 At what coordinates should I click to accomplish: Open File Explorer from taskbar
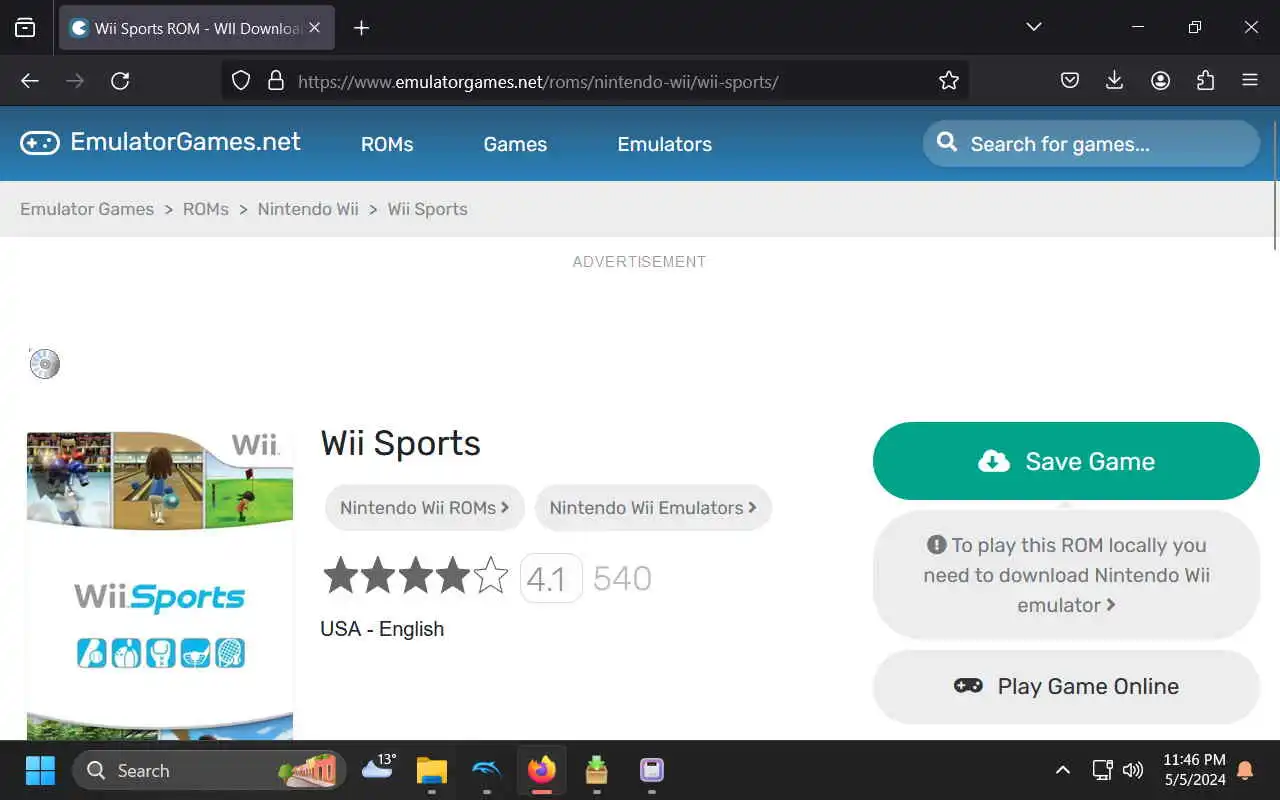pos(432,770)
